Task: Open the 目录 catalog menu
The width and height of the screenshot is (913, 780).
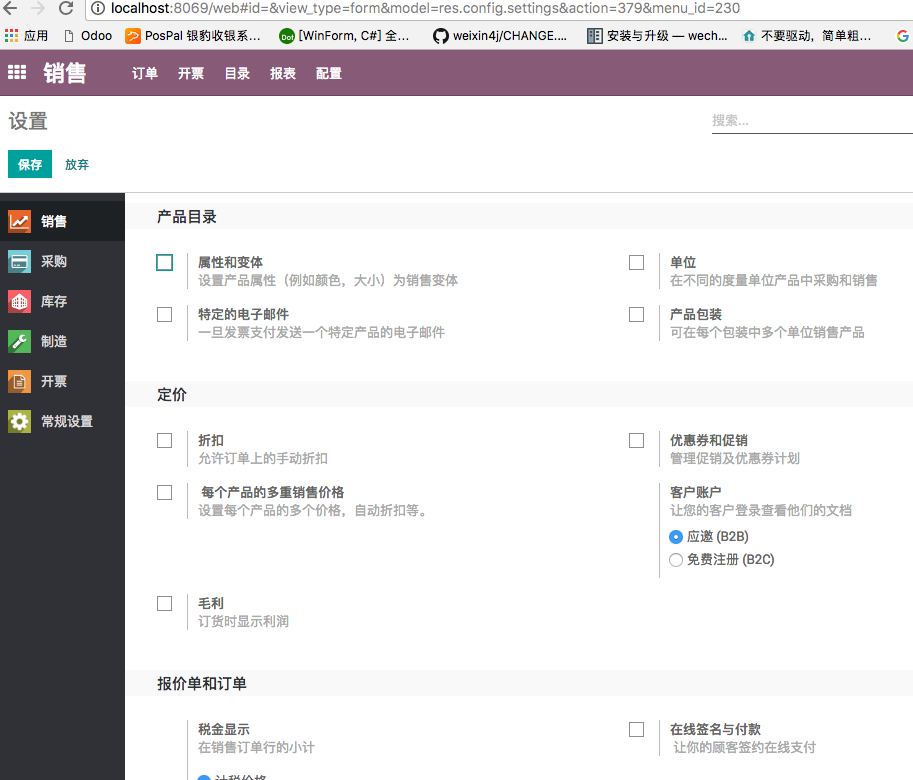Action: click(x=237, y=73)
